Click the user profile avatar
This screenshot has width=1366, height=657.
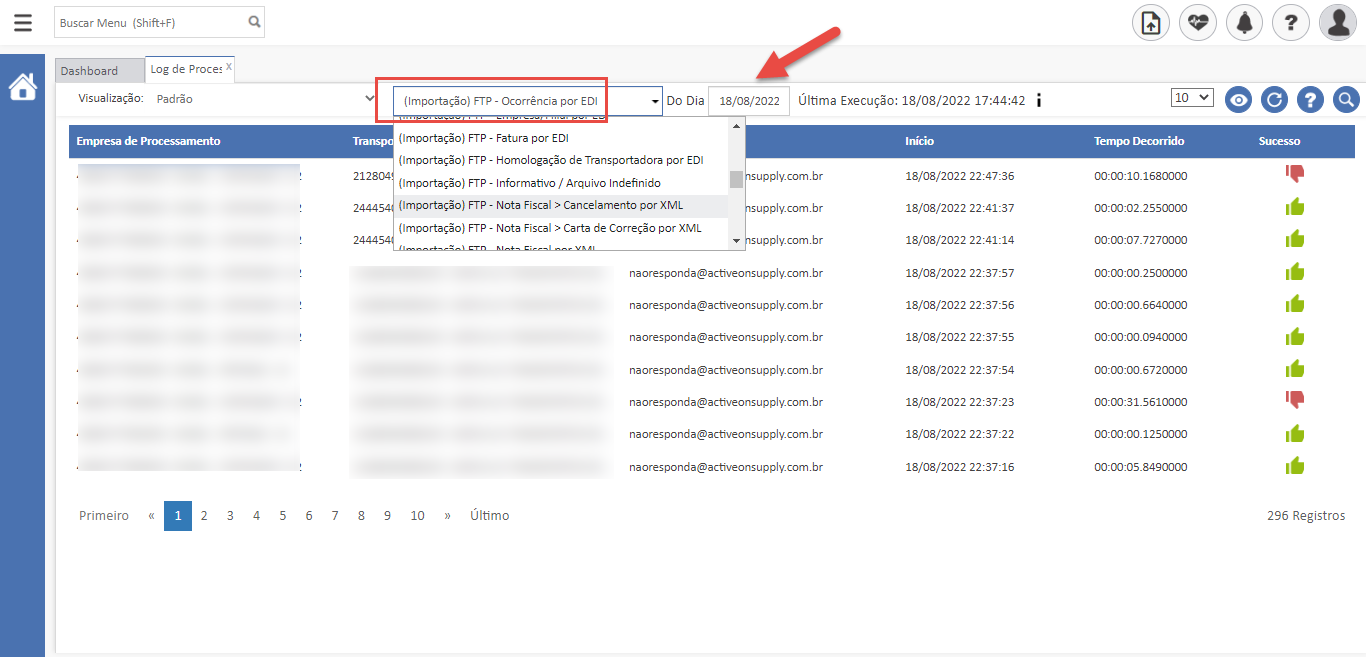point(1337,22)
